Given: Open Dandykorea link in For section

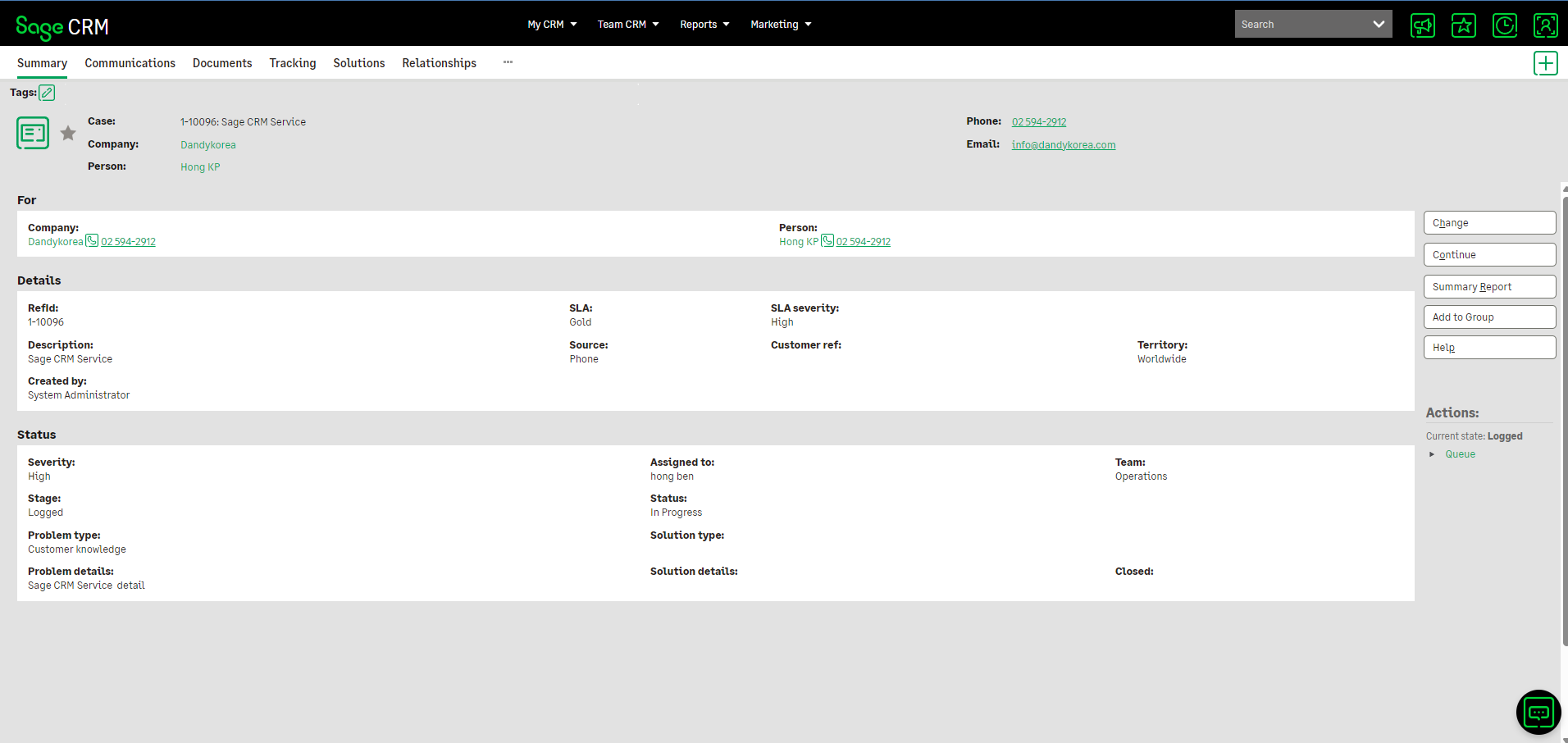Looking at the screenshot, I should pos(56,242).
